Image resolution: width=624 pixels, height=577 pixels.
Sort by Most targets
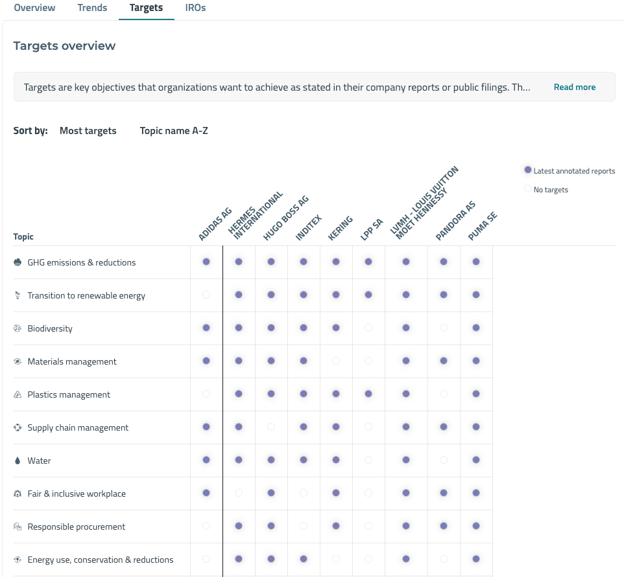tap(88, 131)
